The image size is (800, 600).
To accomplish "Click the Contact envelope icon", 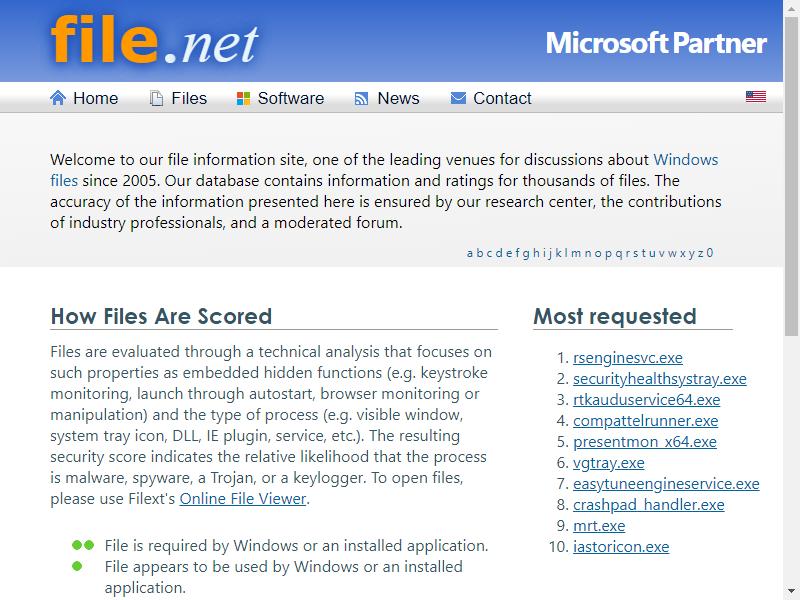I will [x=458, y=97].
